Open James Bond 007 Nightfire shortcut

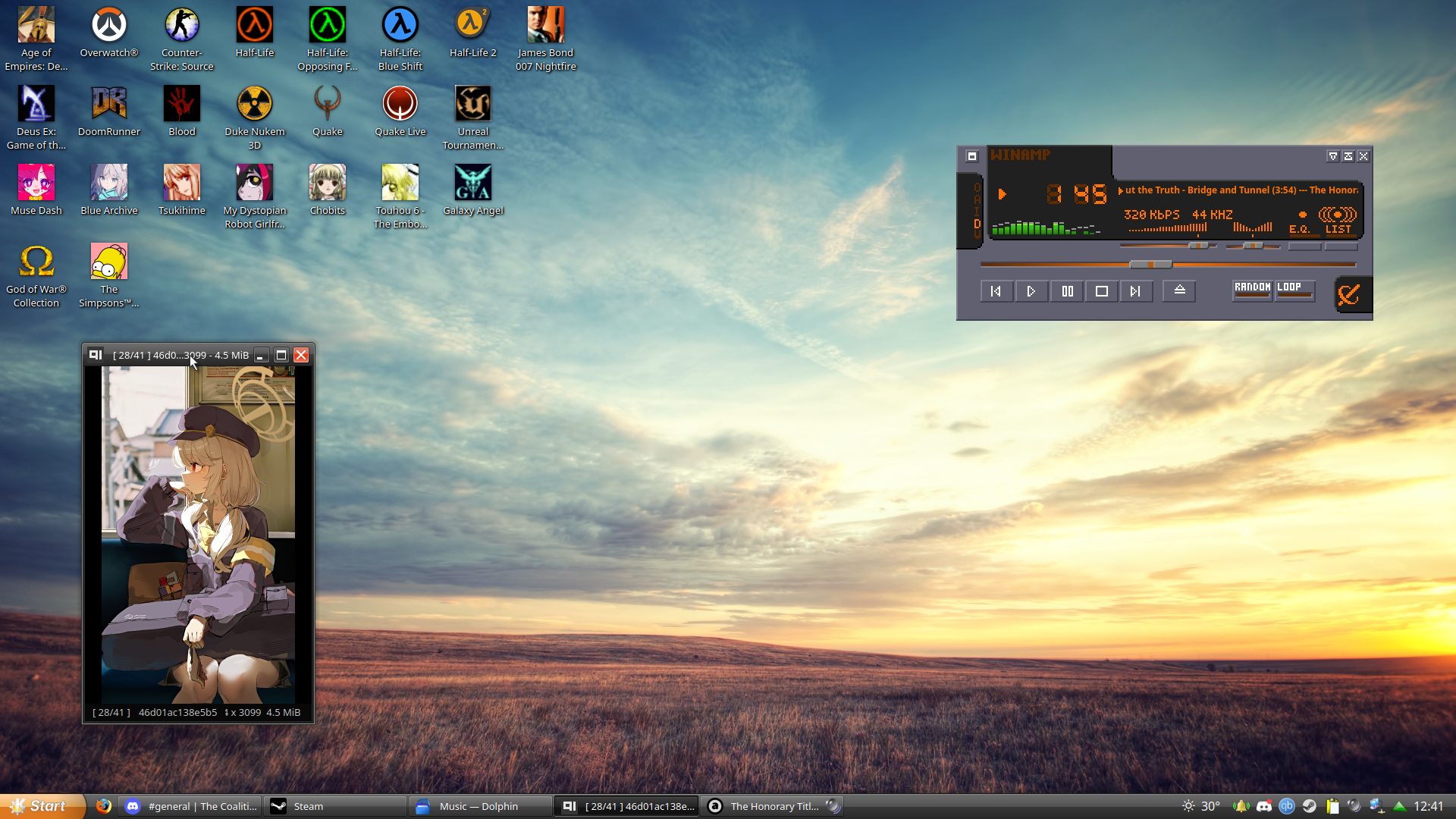click(546, 39)
